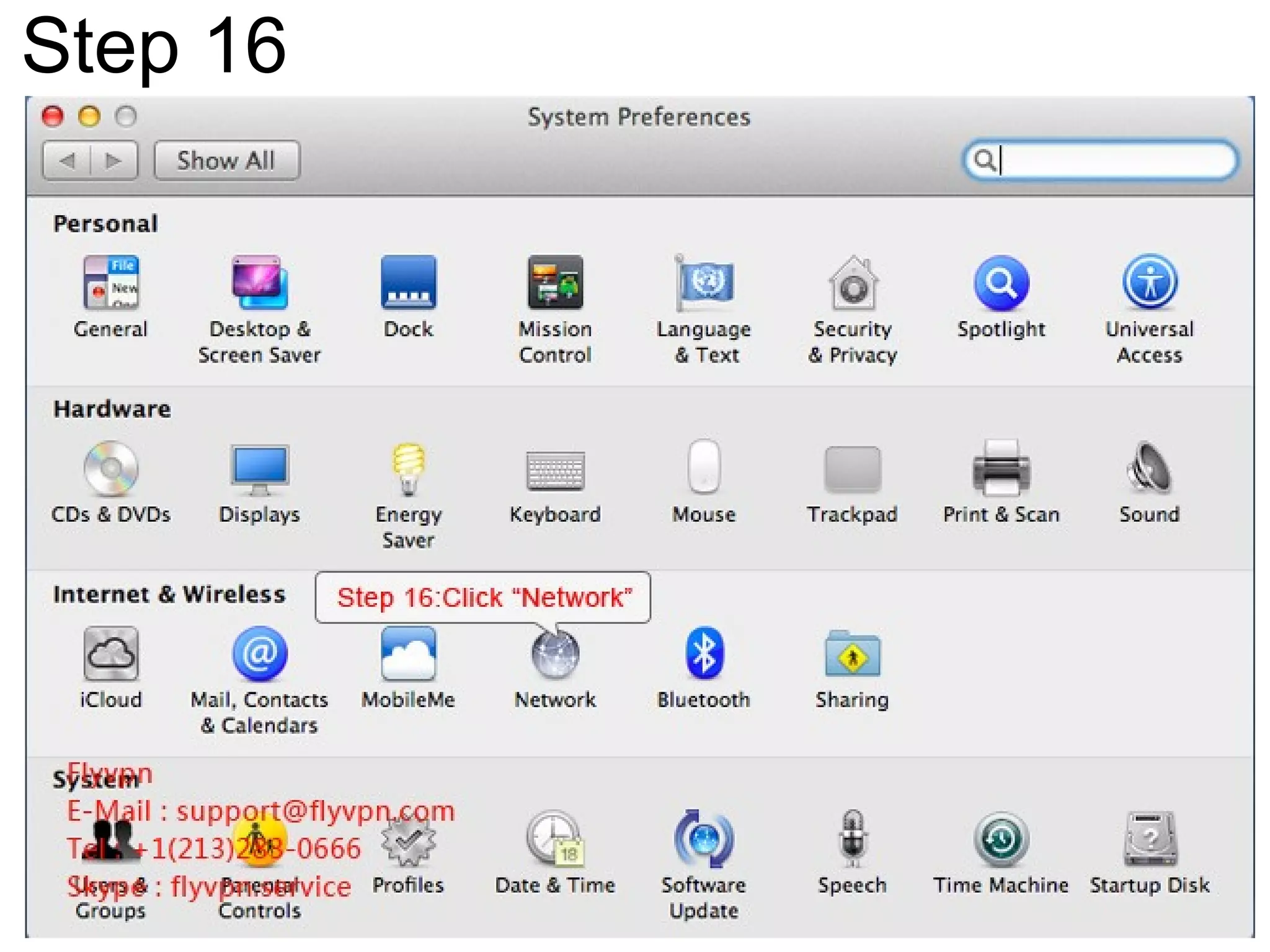
Task: Open Bluetooth settings icon
Action: coord(704,654)
